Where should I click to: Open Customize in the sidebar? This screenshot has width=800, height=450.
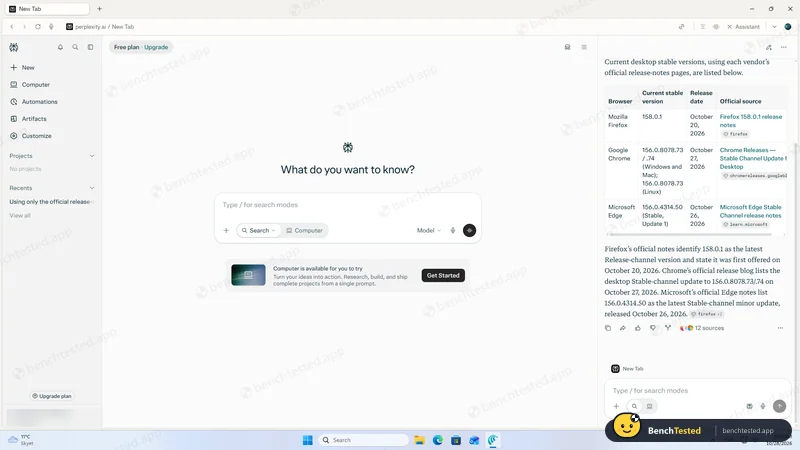coord(31,136)
